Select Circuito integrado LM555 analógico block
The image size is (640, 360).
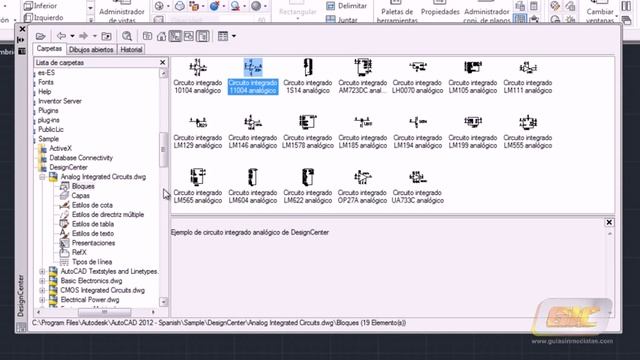pyautogui.click(x=528, y=132)
